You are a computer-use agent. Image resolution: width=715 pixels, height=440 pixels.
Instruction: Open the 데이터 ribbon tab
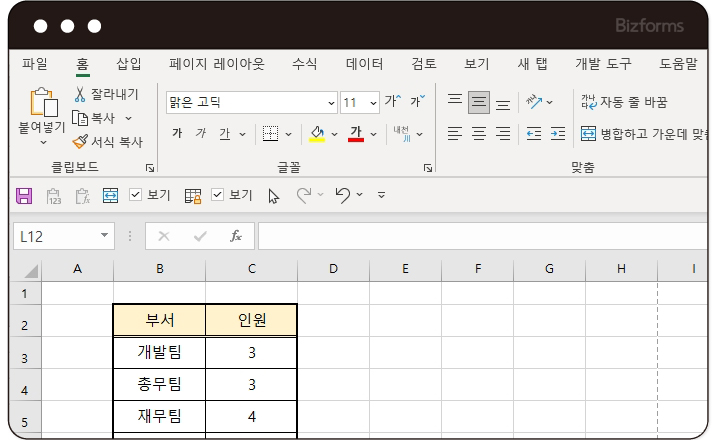pos(364,64)
